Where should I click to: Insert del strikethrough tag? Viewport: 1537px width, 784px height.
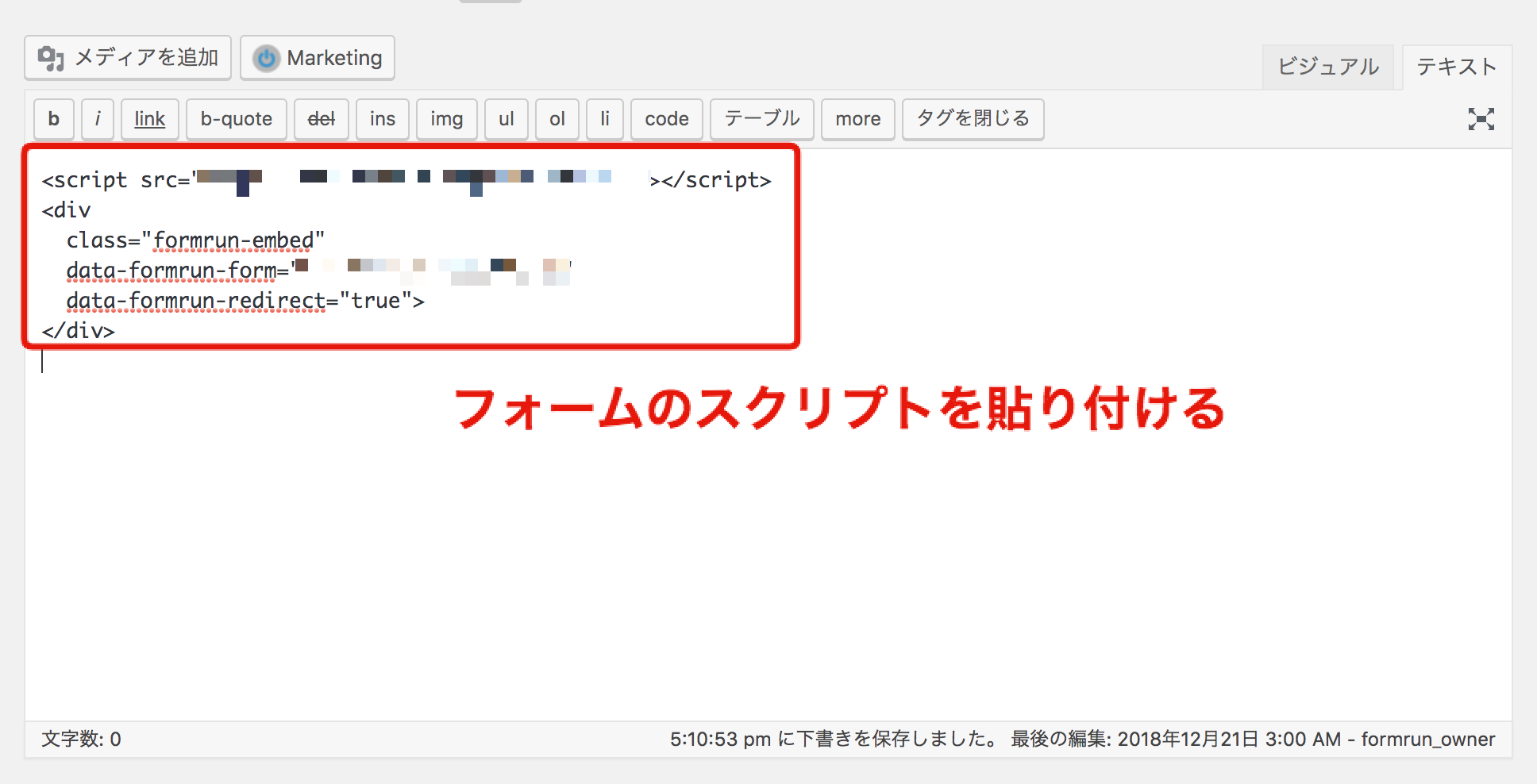[x=322, y=119]
